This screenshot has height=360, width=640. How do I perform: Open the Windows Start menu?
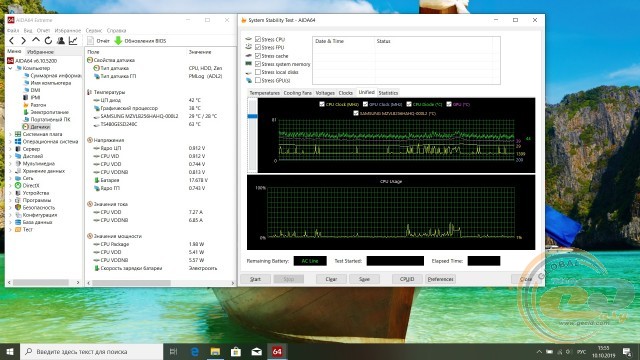coord(10,351)
